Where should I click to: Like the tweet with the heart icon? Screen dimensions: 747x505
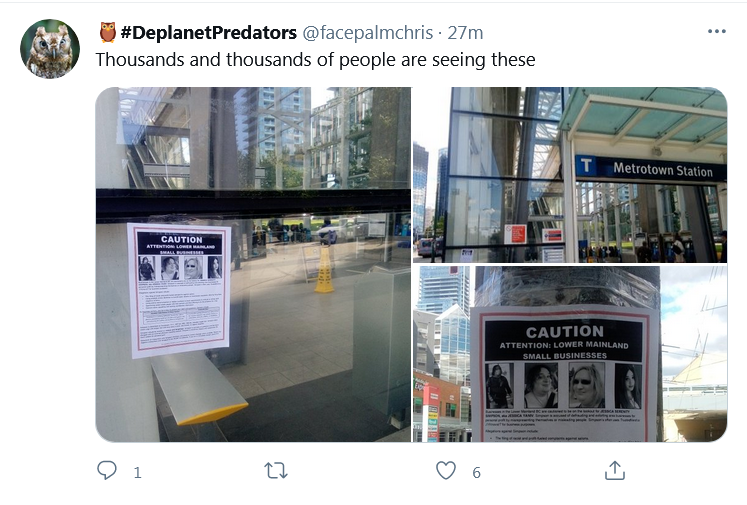pyautogui.click(x=446, y=471)
